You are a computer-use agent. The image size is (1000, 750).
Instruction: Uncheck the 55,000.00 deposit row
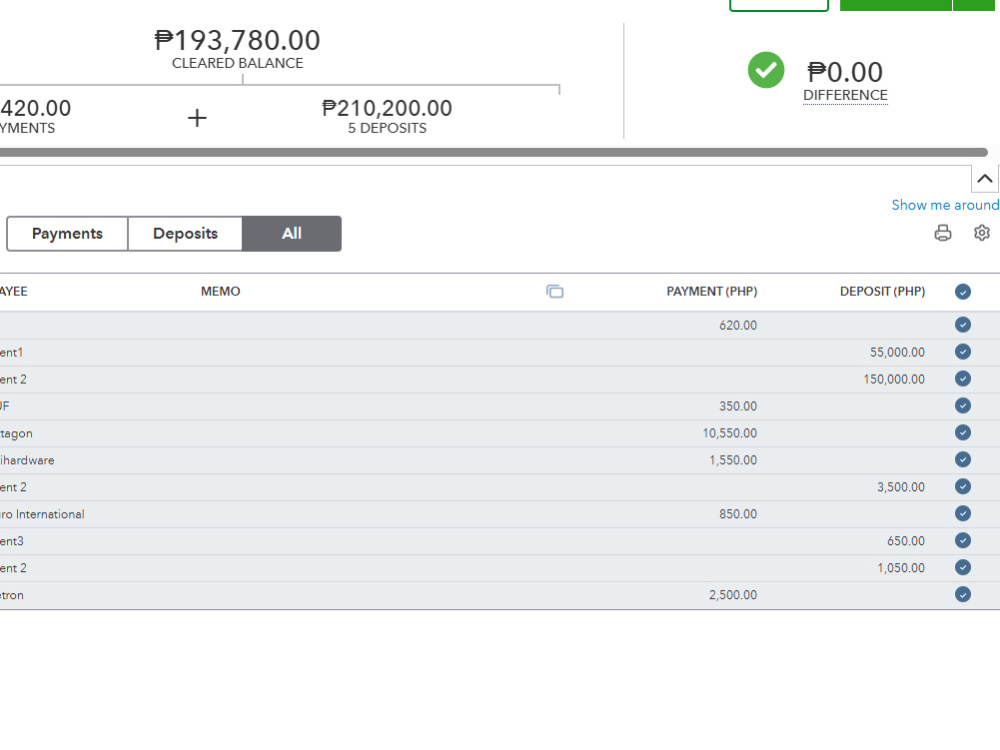963,351
